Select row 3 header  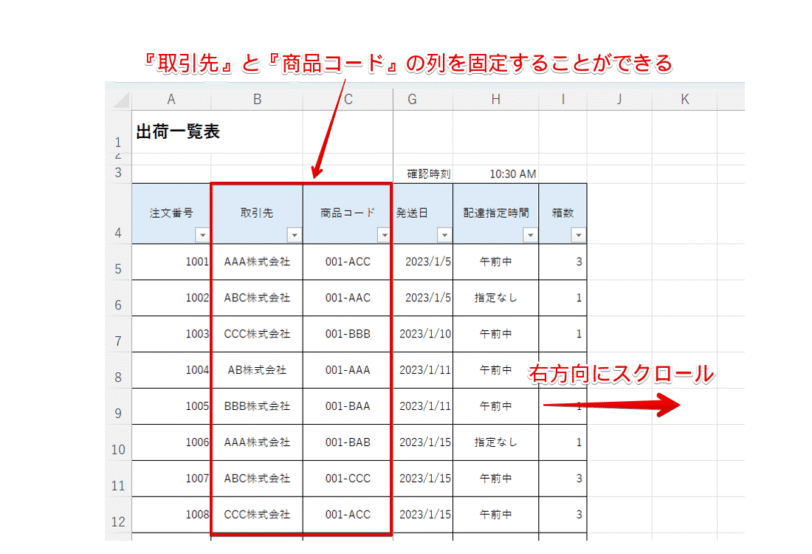tap(118, 172)
